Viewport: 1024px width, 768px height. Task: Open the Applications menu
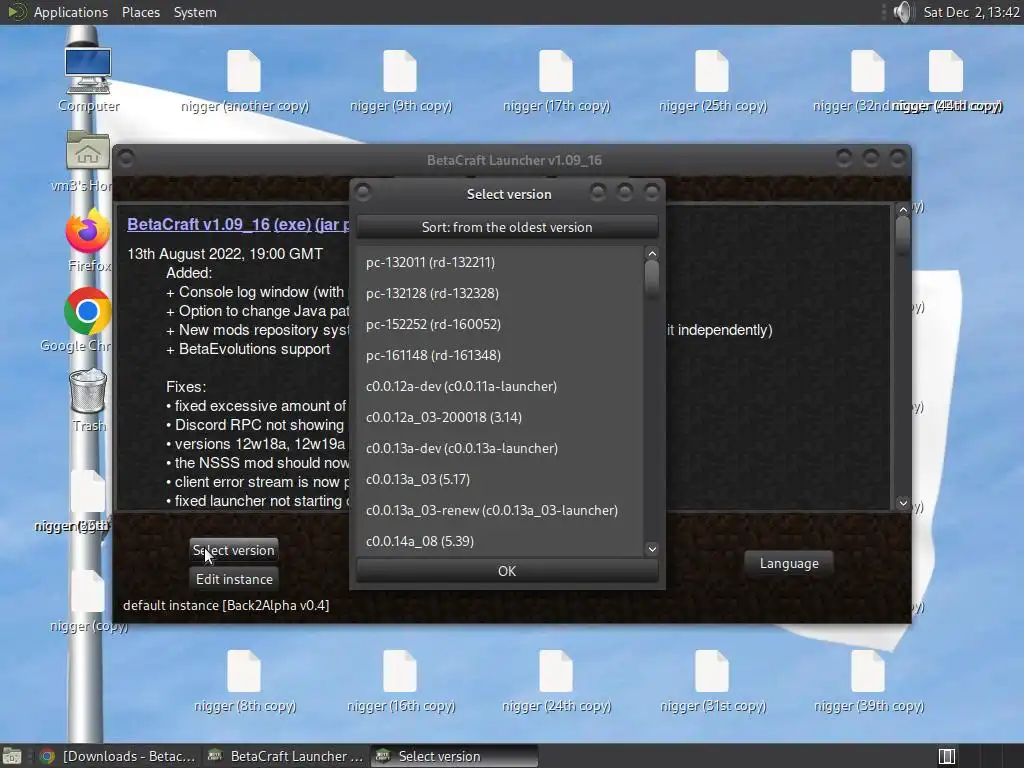(71, 12)
